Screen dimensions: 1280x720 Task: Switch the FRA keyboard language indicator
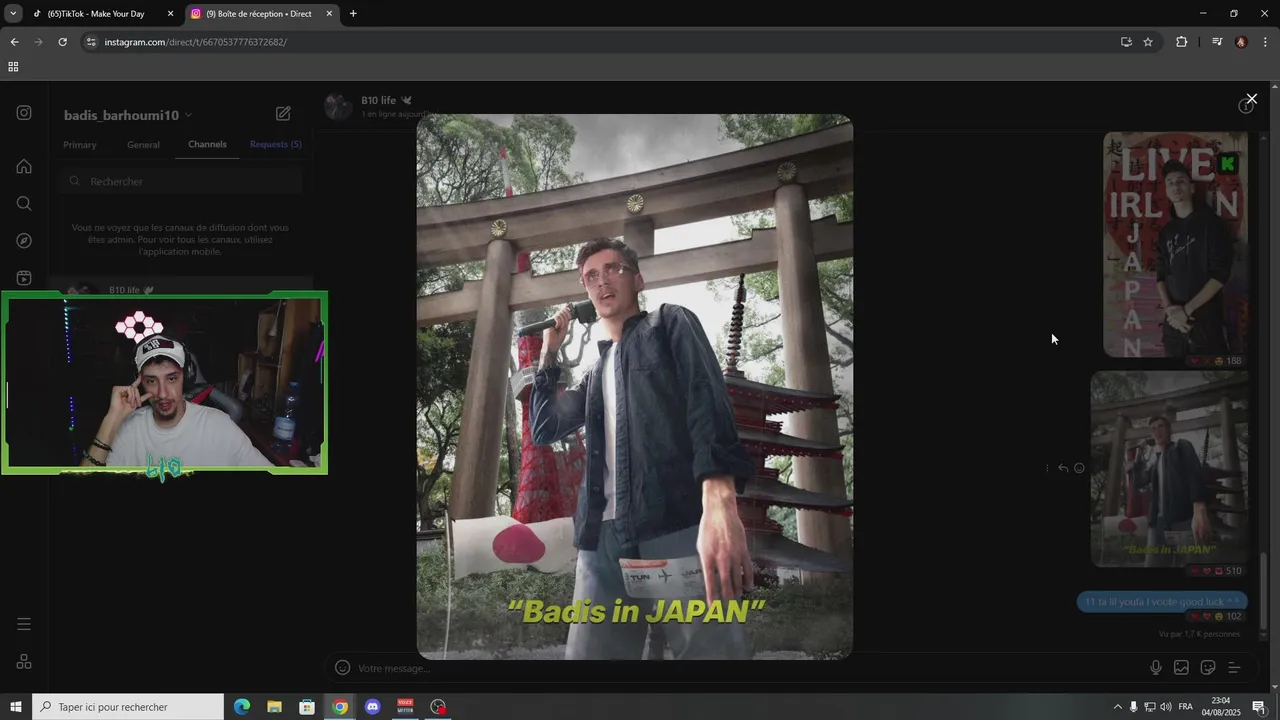1186,707
